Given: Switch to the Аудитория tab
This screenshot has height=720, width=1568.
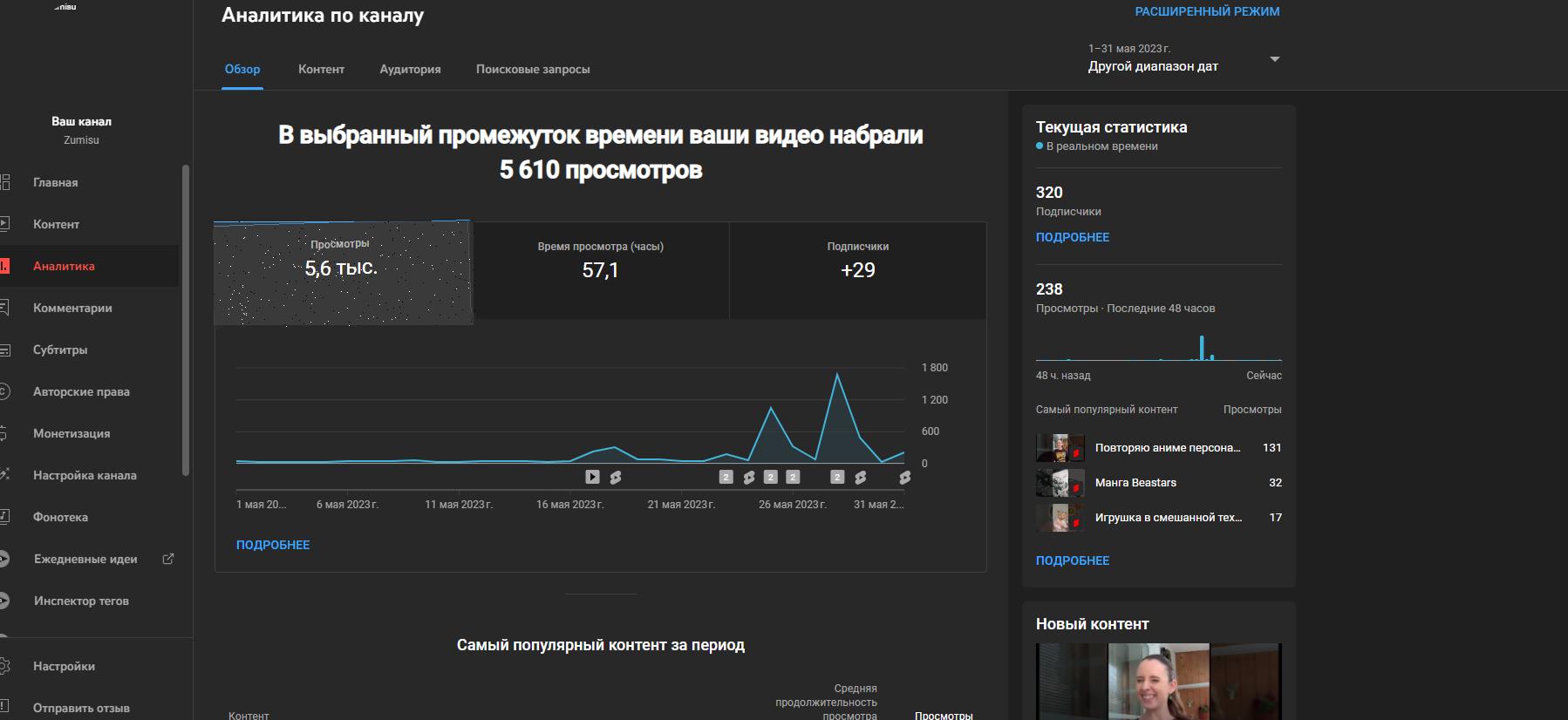Looking at the screenshot, I should click(410, 69).
